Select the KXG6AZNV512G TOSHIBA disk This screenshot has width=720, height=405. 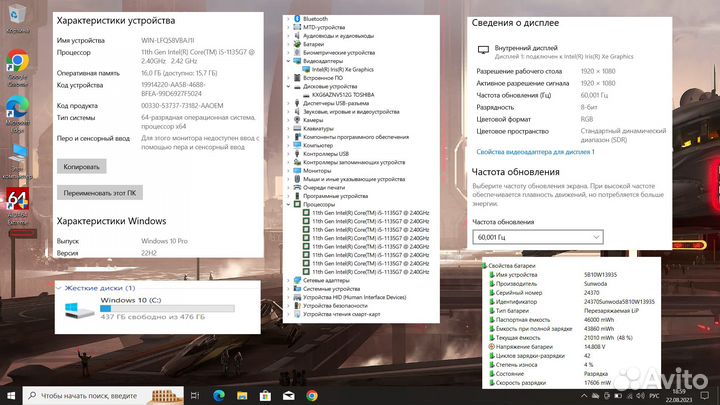click(x=343, y=95)
